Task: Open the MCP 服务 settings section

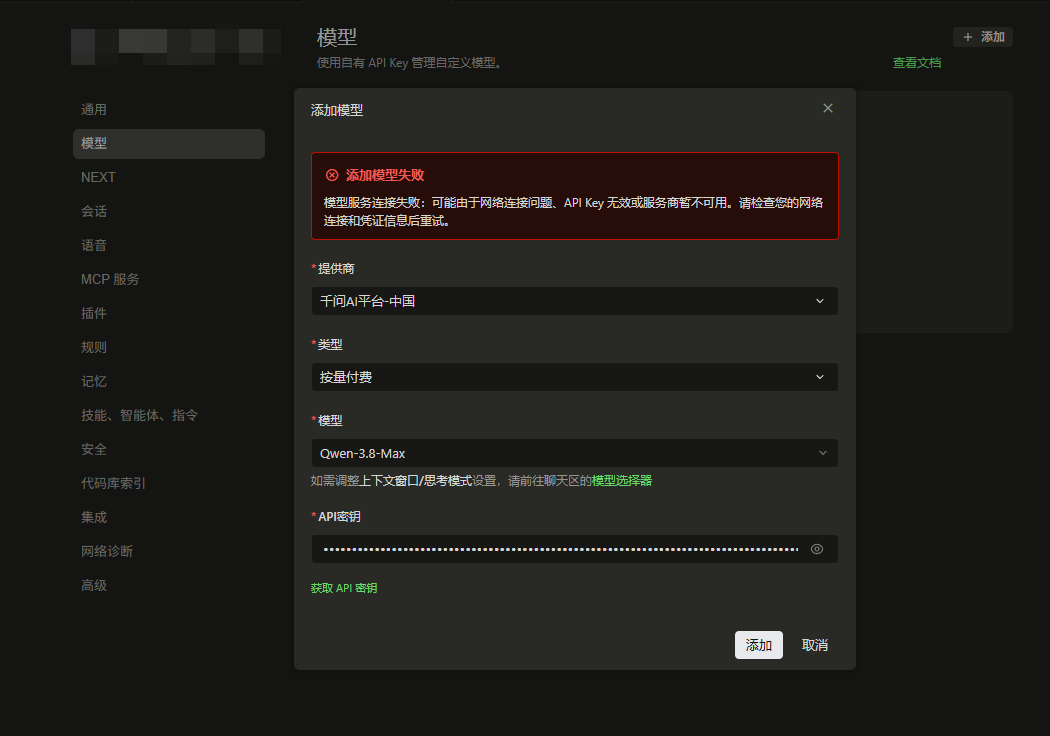Action: (x=110, y=279)
